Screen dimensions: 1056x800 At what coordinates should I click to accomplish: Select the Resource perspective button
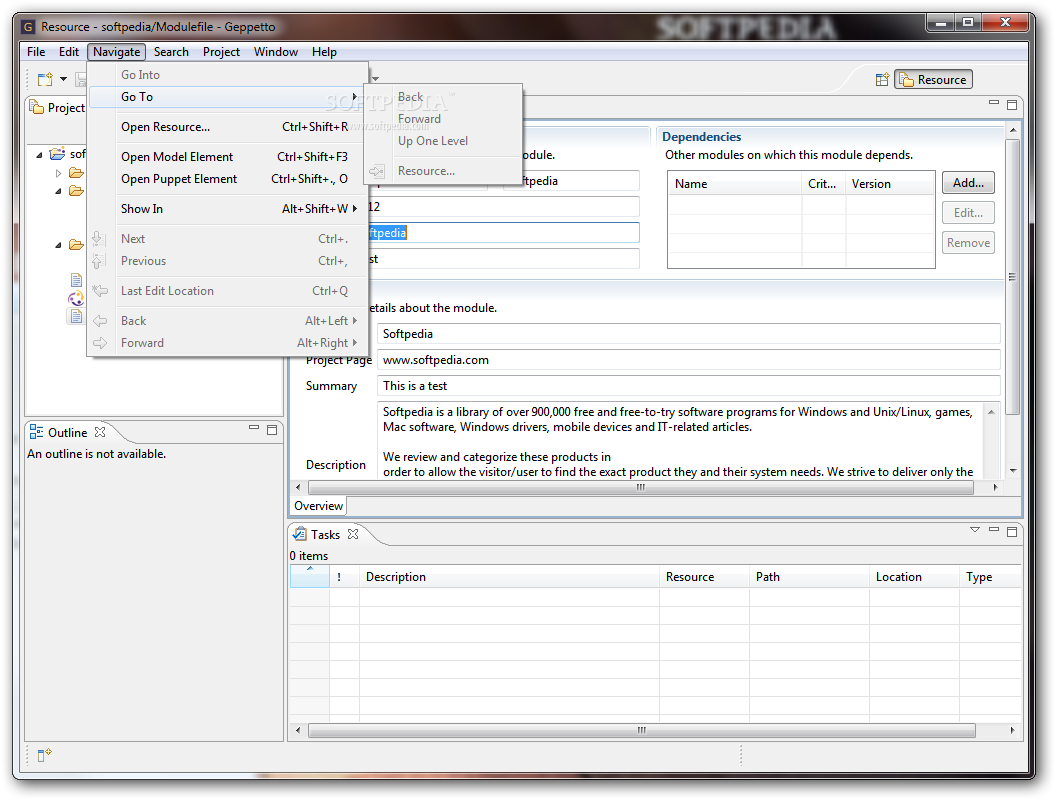point(933,79)
